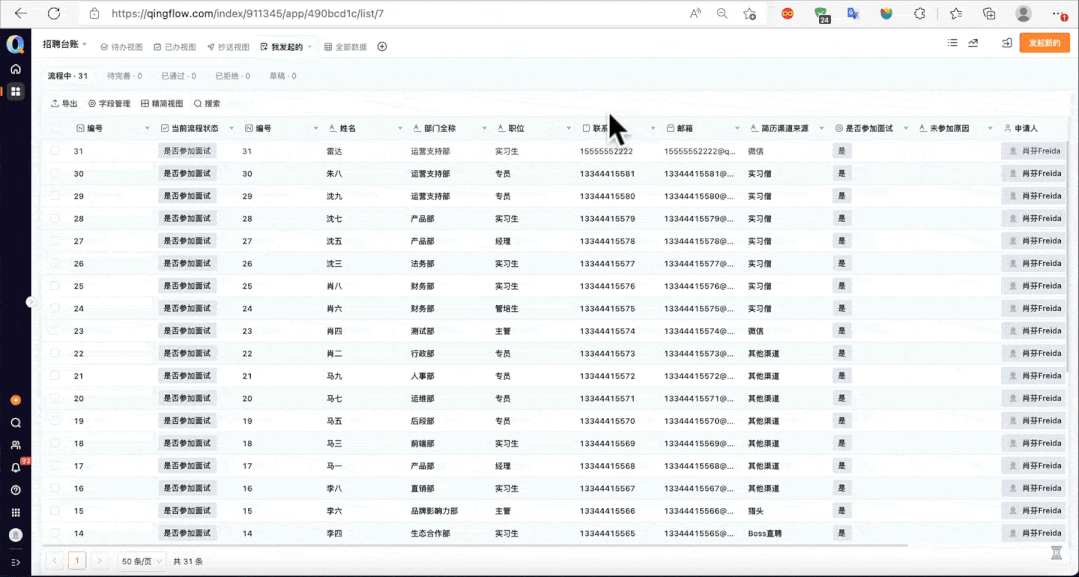1079x577 pixels.
Task: Tick checkbox for row 22 肖二
Action: (x=55, y=353)
